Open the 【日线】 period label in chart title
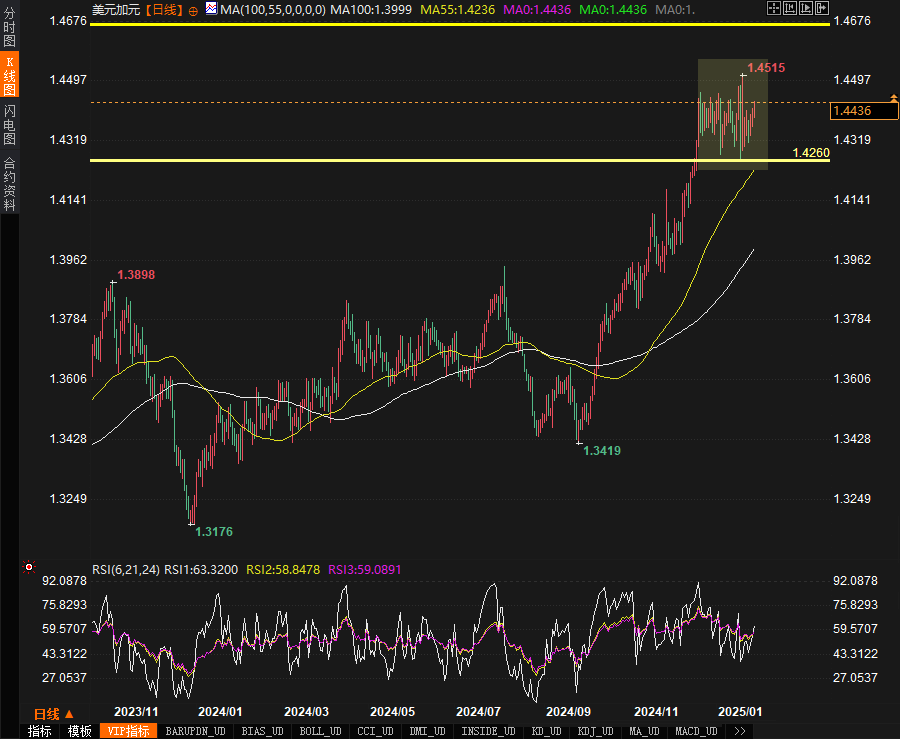 pos(164,10)
